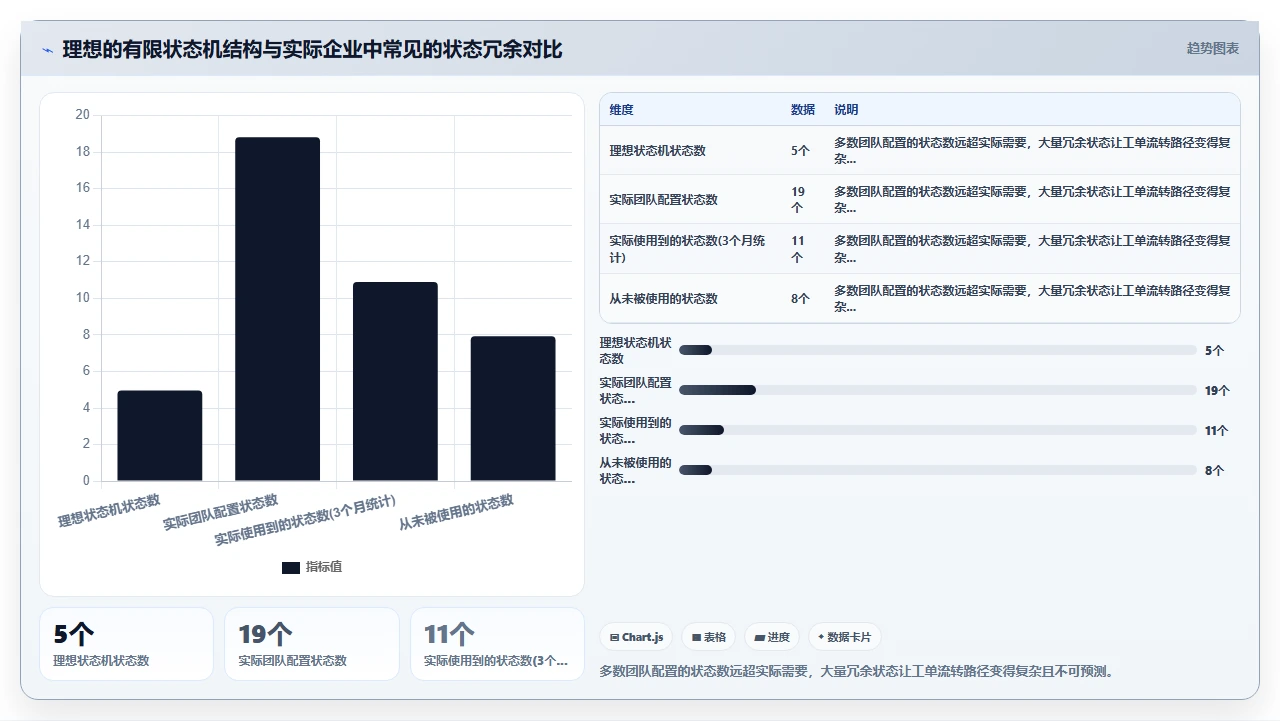Click the 理想状态机状态数 x-axis label
Screen dimensions: 1280x721
109,510
